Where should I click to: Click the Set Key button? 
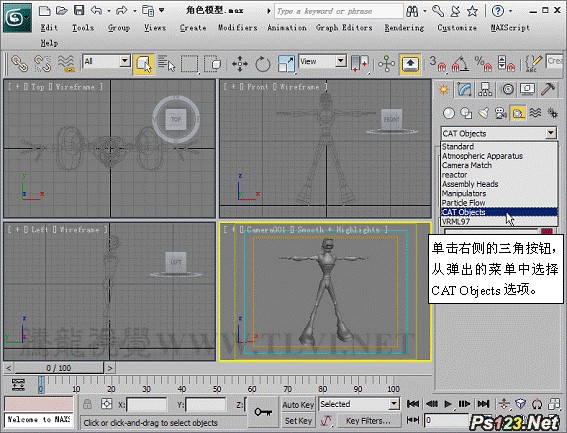pos(298,421)
